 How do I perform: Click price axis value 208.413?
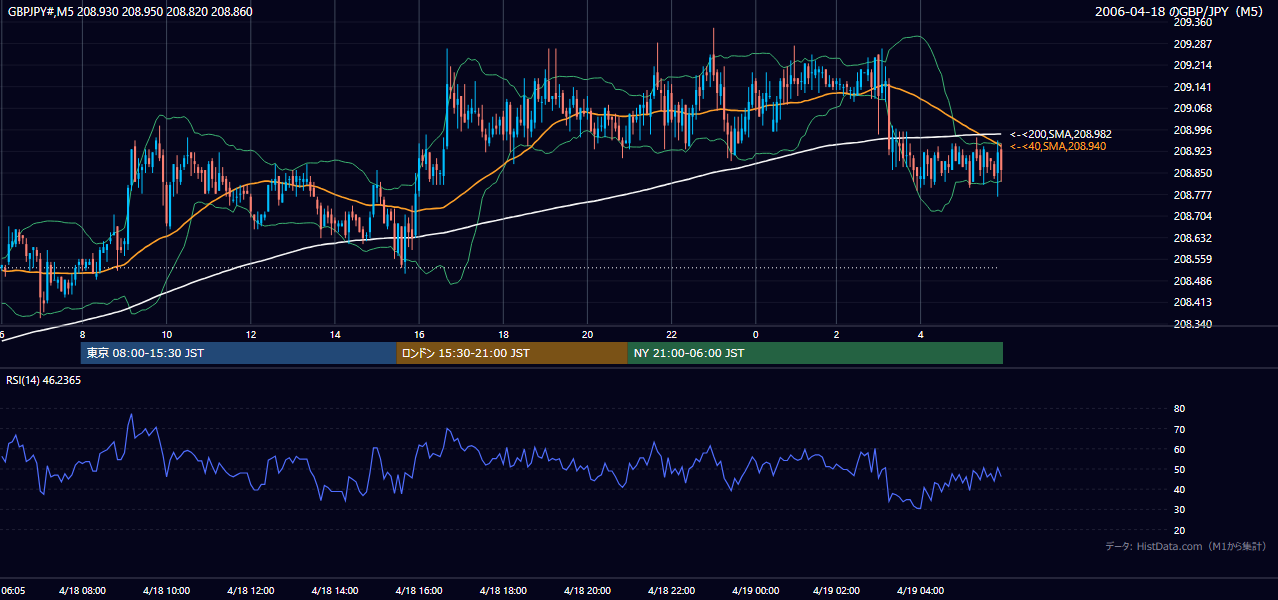point(1191,302)
